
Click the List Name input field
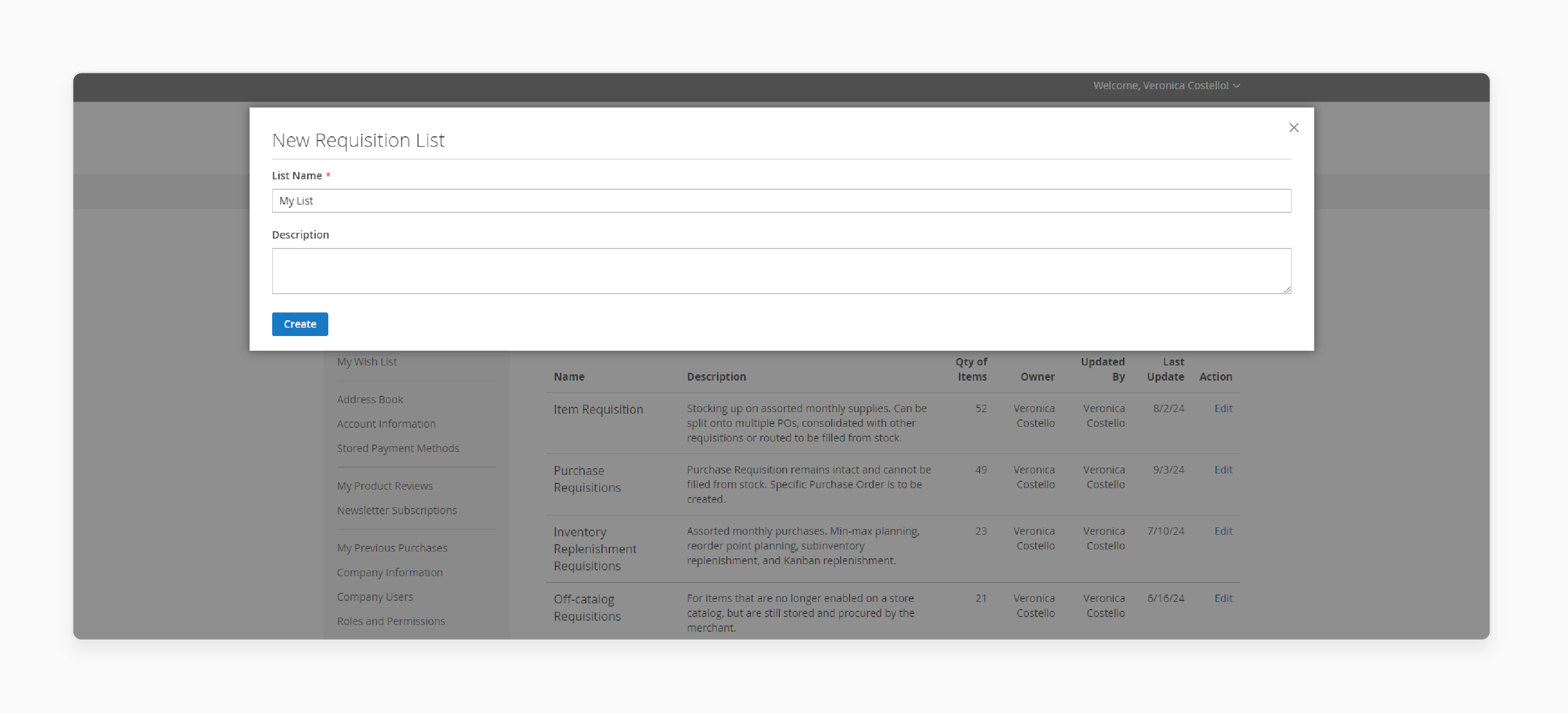tap(781, 200)
